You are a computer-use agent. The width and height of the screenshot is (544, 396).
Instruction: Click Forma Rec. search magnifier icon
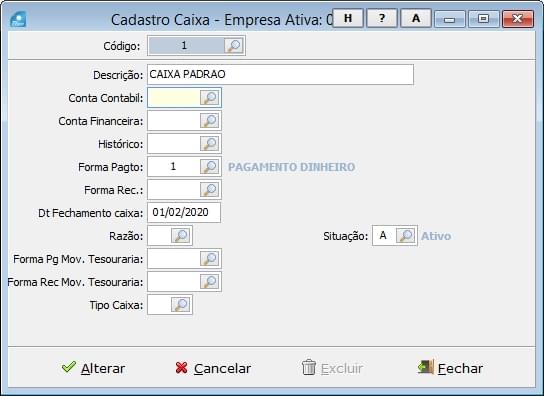coord(210,189)
